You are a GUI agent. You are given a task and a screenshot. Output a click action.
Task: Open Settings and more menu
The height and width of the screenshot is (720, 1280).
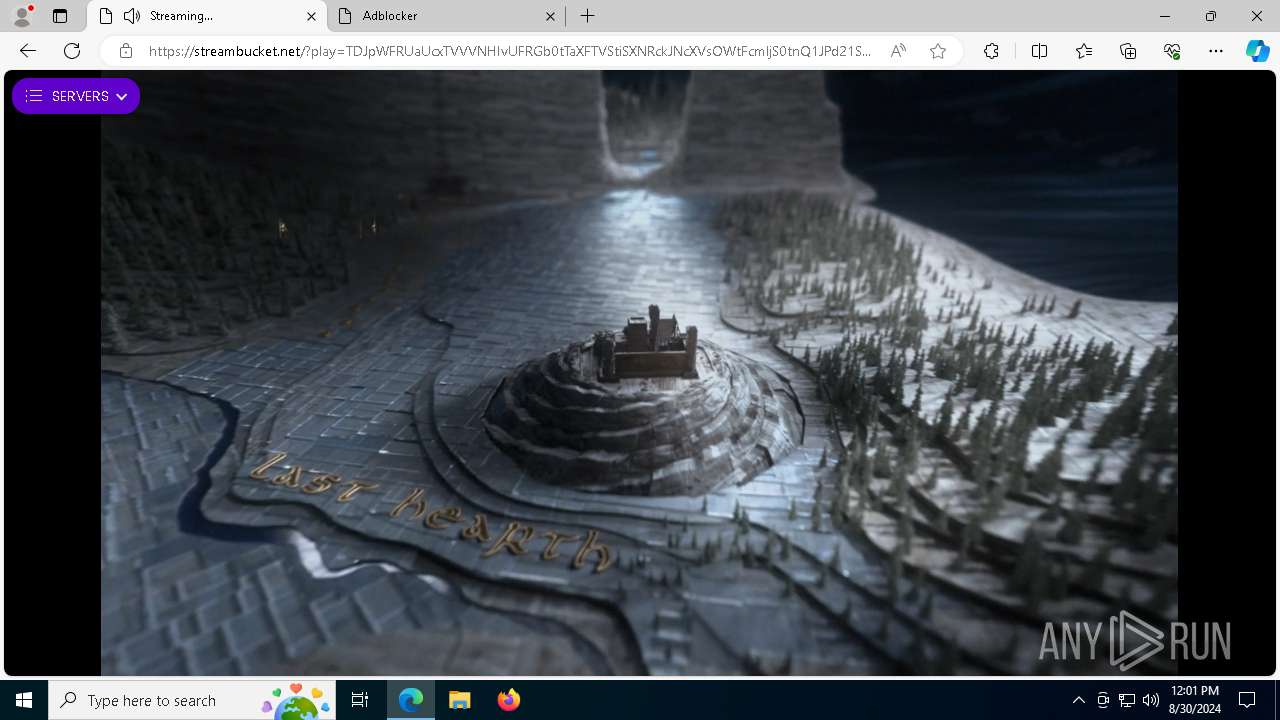coord(1216,51)
